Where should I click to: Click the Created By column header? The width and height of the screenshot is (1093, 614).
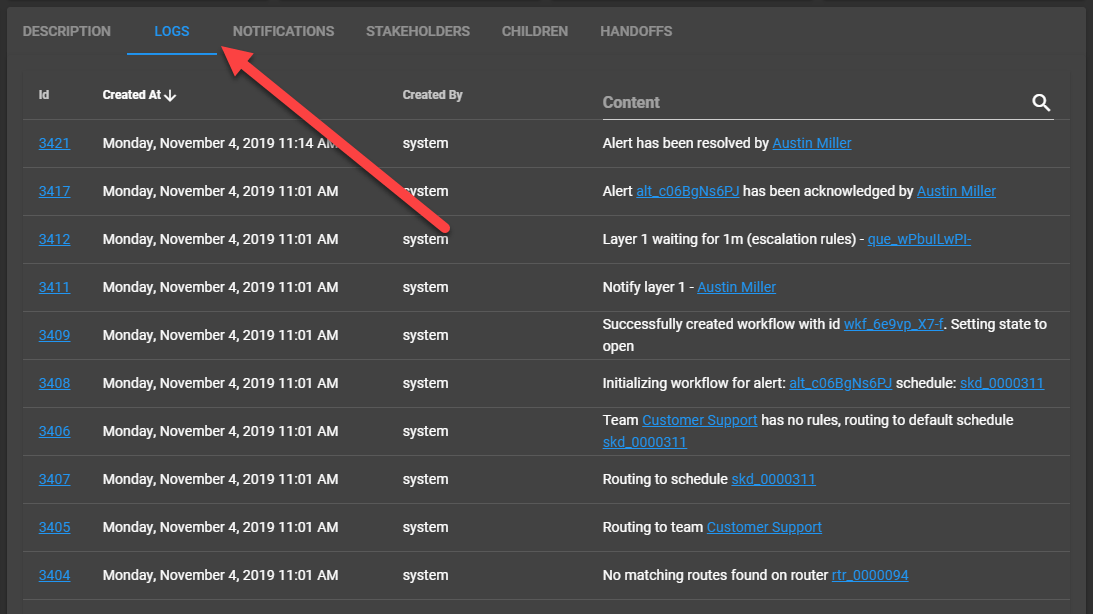click(x=432, y=95)
